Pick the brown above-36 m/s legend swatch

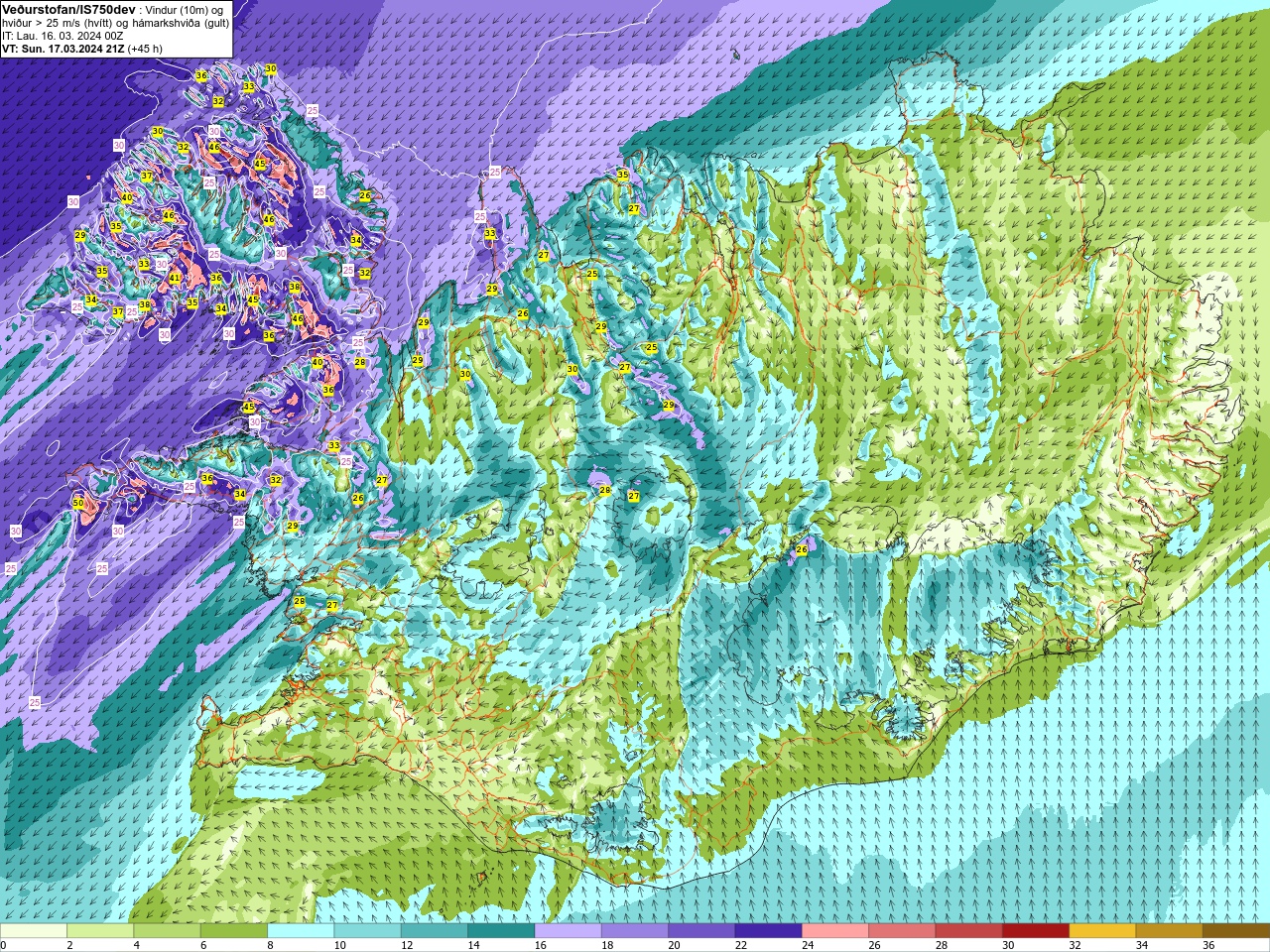point(1236,931)
